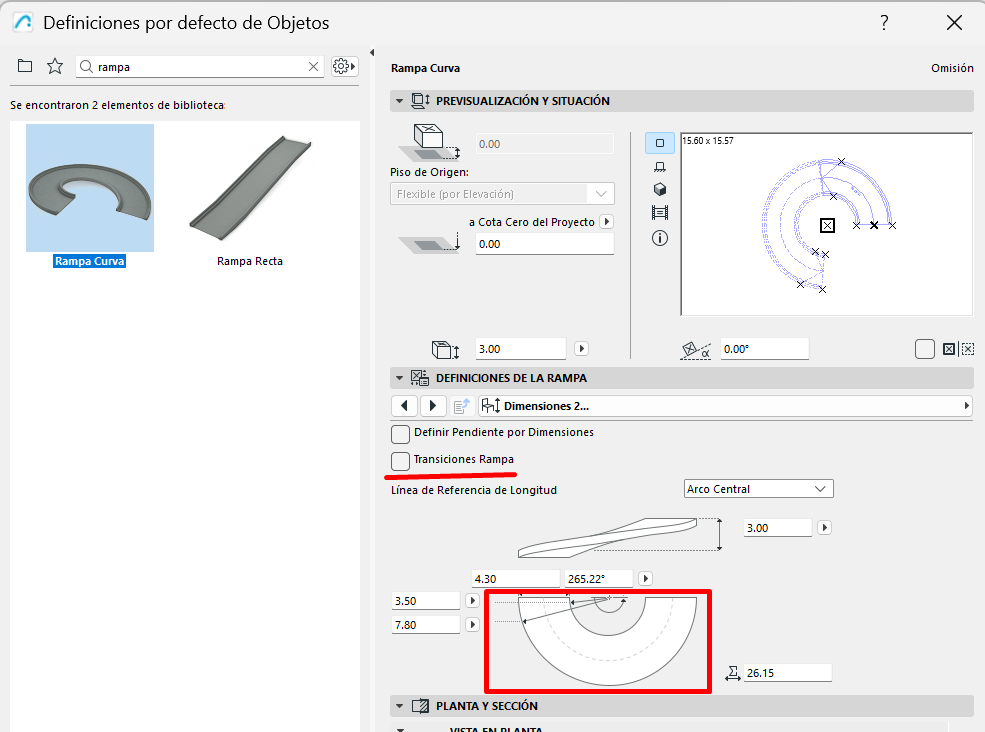
Task: Select the 2D plan preview icon
Action: [659, 143]
